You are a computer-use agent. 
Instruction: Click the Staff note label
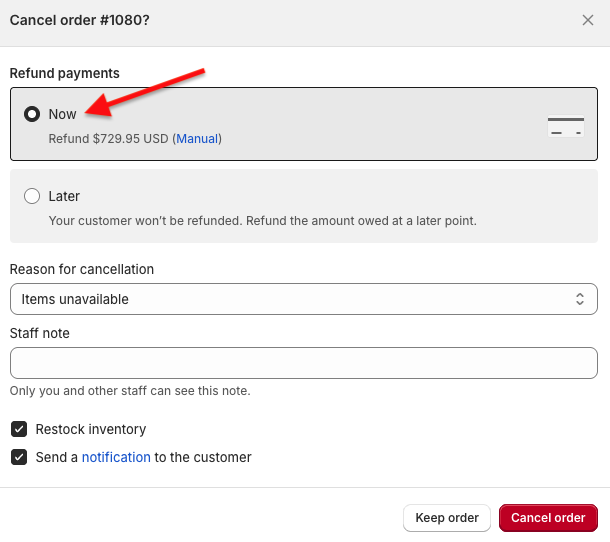tap(40, 333)
